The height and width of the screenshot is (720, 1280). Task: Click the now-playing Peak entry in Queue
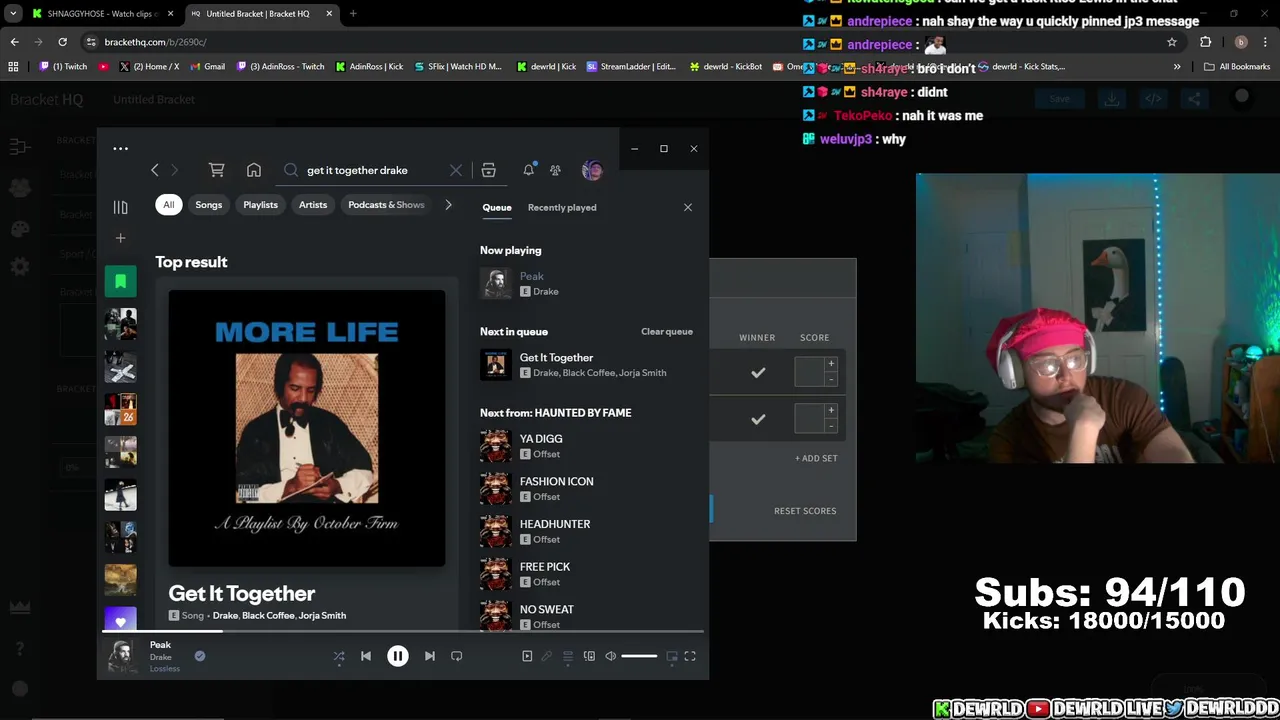(586, 284)
